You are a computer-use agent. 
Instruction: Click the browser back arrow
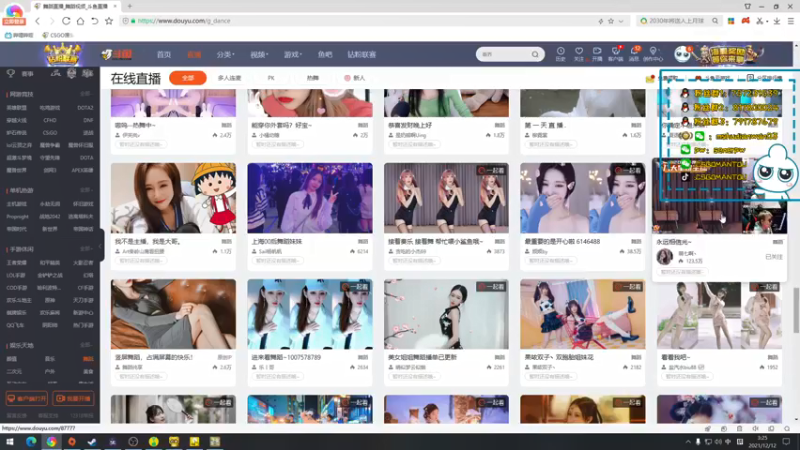click(37, 21)
